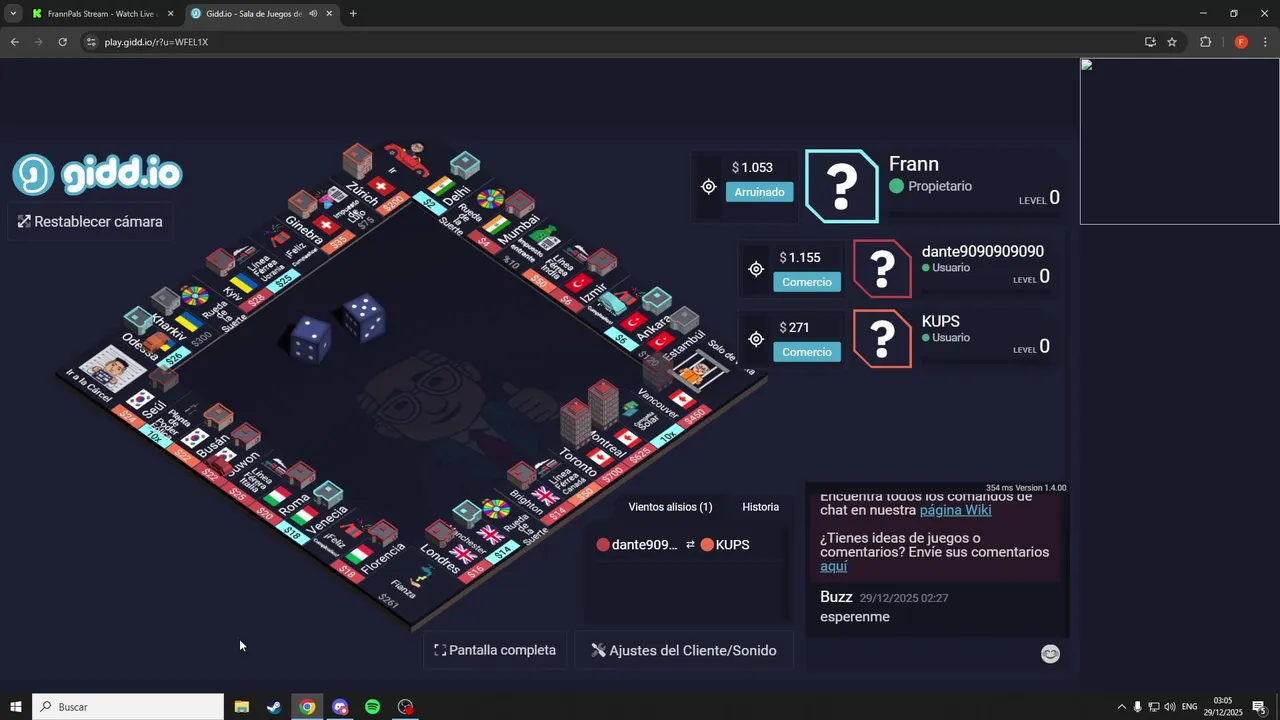Go back in browser history
This screenshot has width=1280, height=720.
[x=14, y=42]
